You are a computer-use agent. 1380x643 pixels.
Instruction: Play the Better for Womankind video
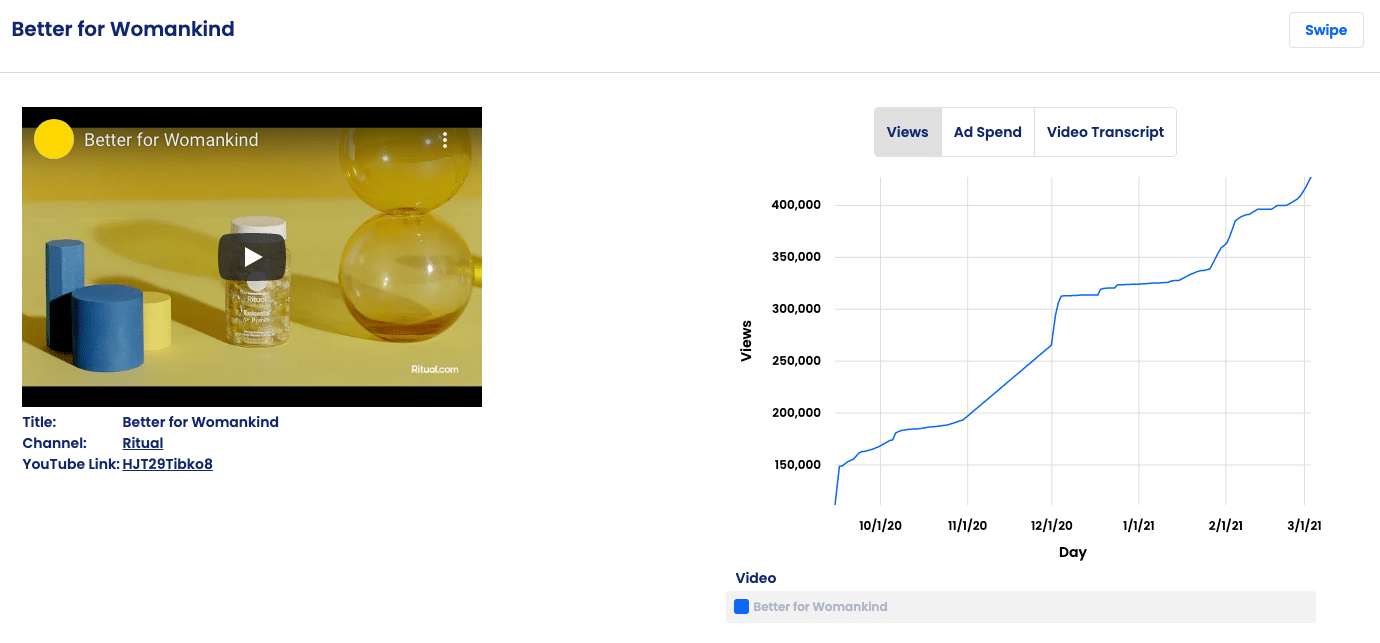[x=252, y=257]
